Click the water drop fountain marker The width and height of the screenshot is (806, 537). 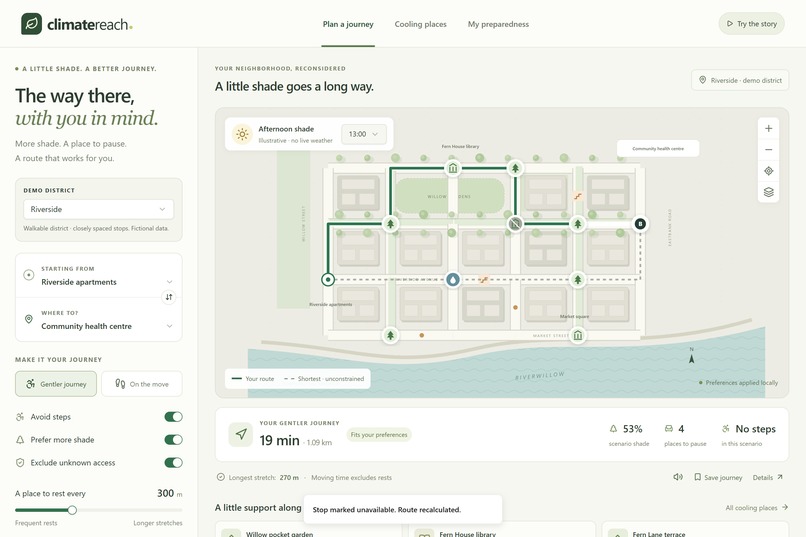point(453,280)
